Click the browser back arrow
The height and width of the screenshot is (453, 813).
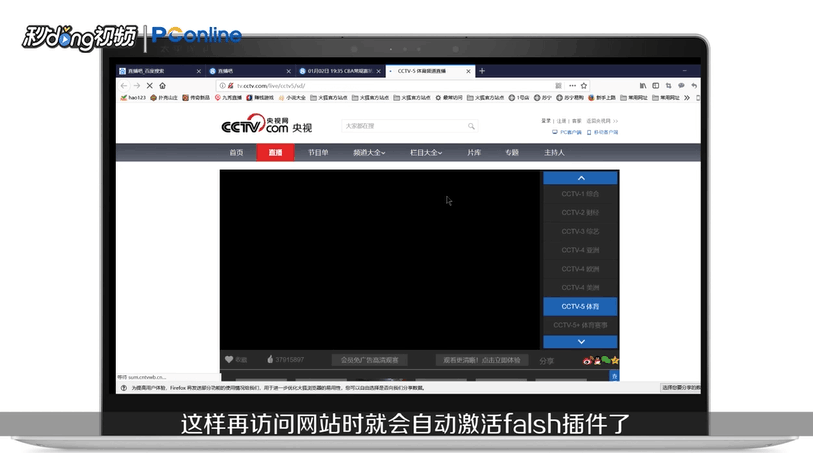coord(123,86)
